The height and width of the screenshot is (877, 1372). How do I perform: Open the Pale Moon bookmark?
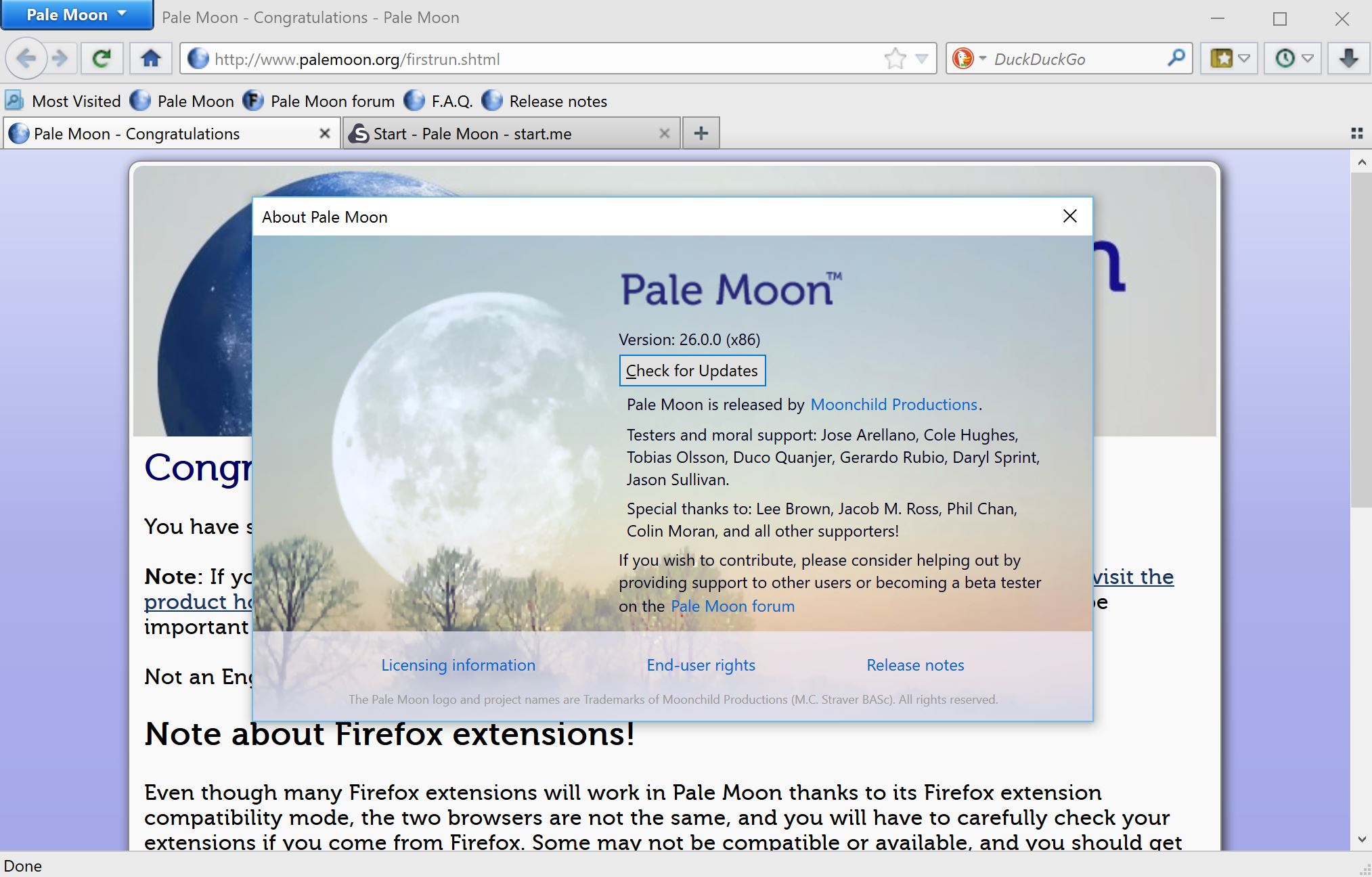pyautogui.click(x=181, y=101)
